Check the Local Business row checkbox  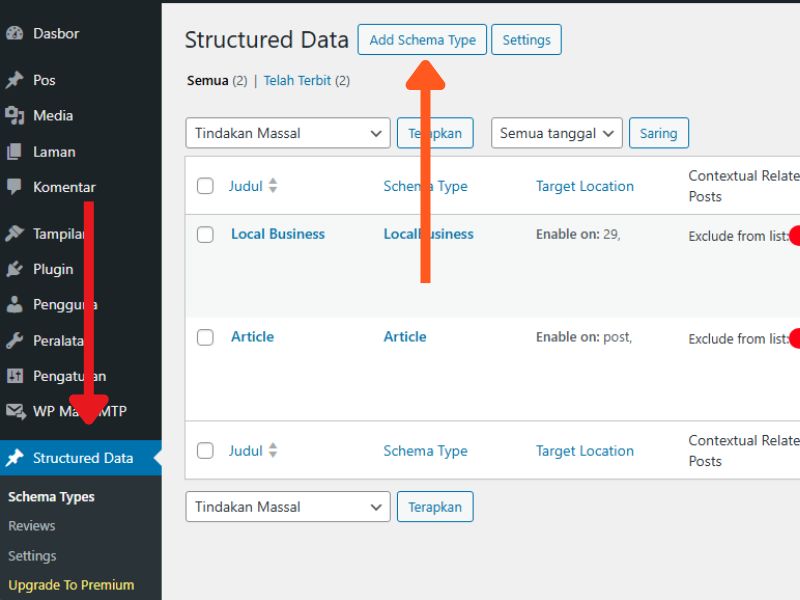205,234
